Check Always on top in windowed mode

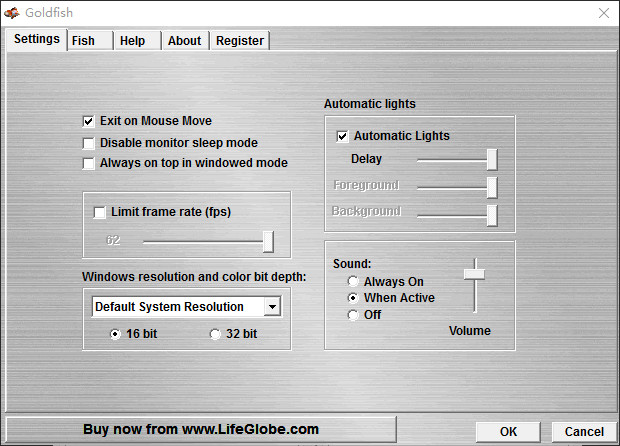coord(89,163)
